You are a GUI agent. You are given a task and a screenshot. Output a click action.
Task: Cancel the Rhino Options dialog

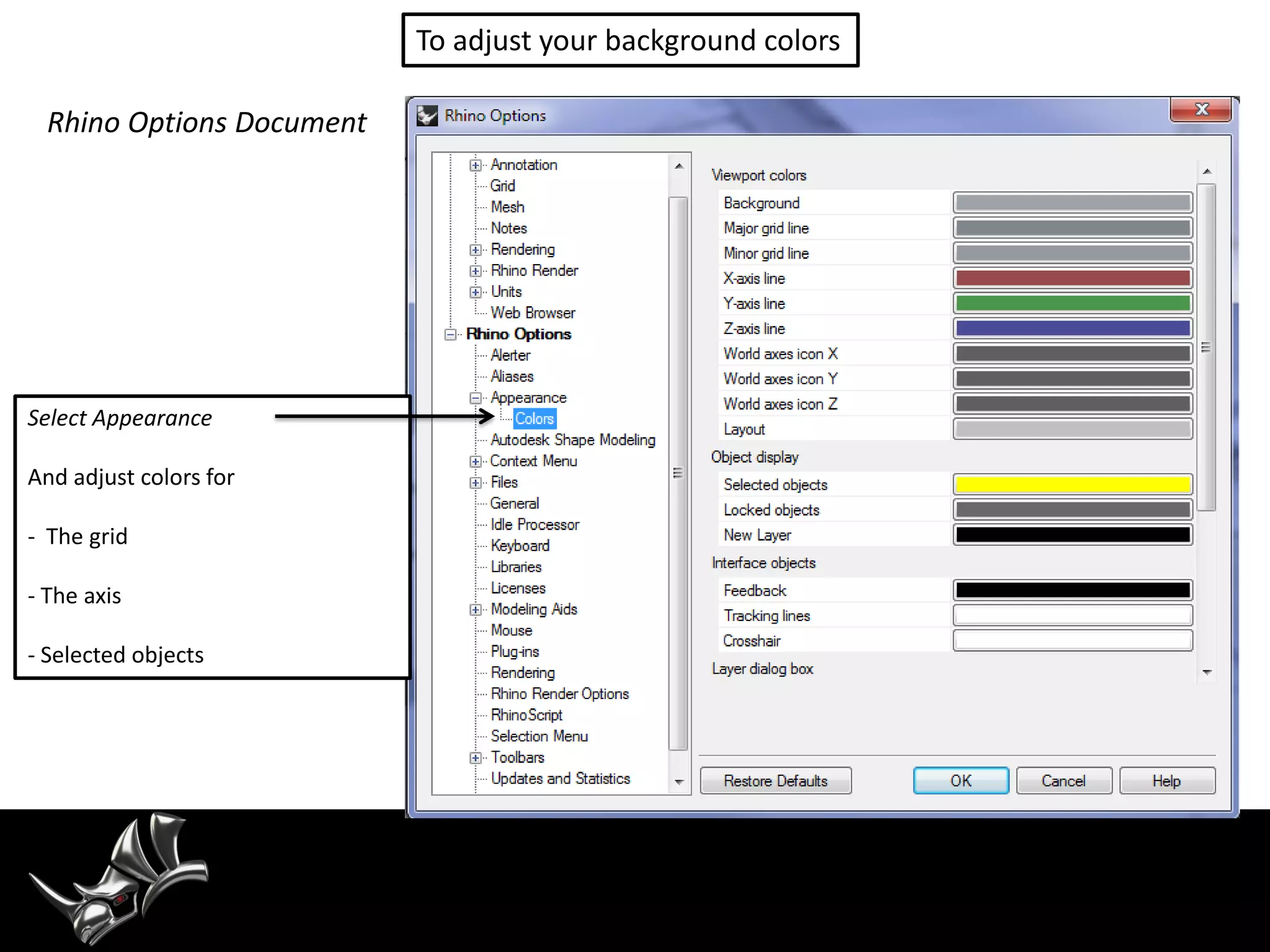pyautogui.click(x=1064, y=781)
